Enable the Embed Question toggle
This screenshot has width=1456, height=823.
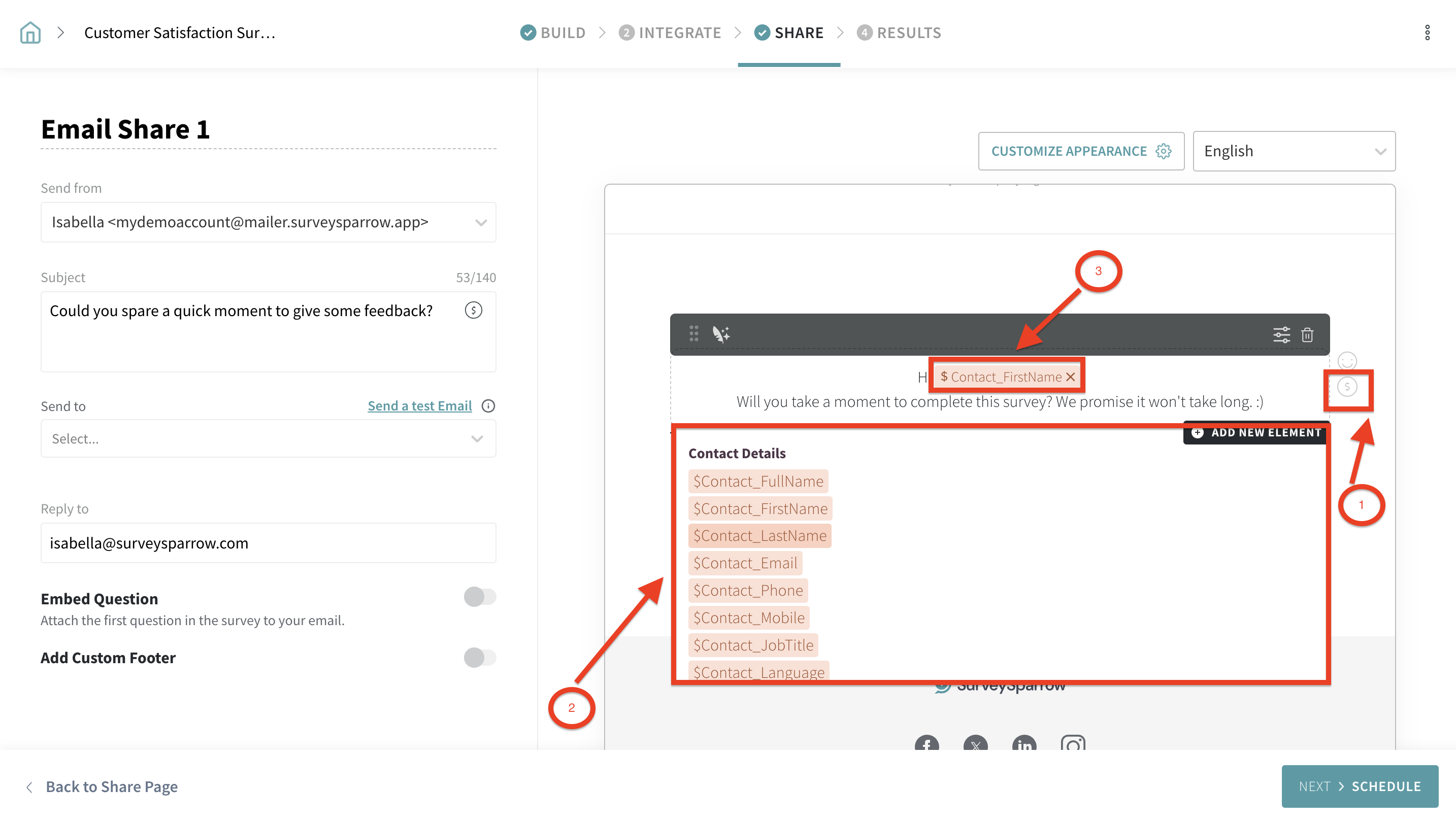(480, 597)
